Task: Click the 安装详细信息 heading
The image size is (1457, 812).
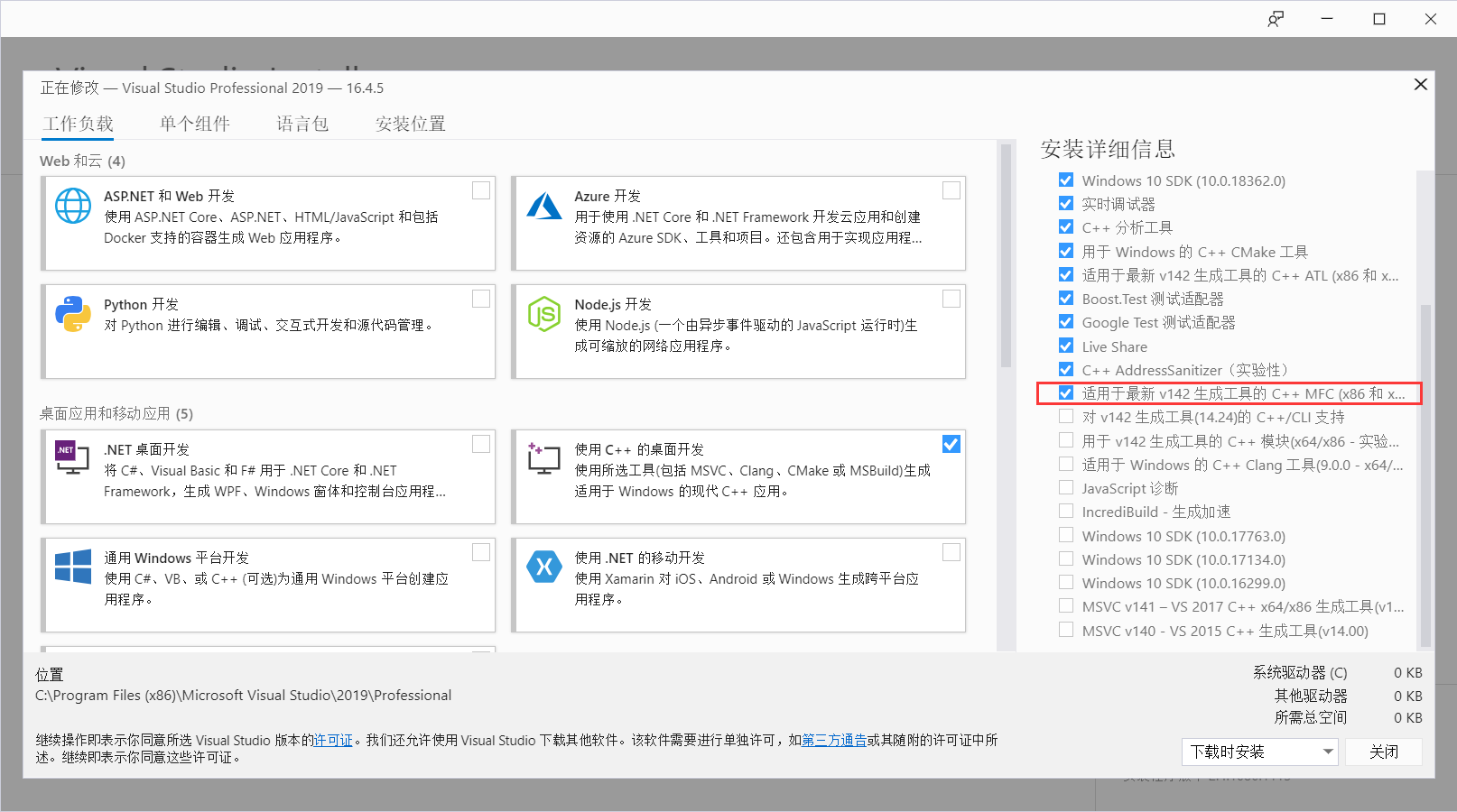Action: [x=1108, y=149]
